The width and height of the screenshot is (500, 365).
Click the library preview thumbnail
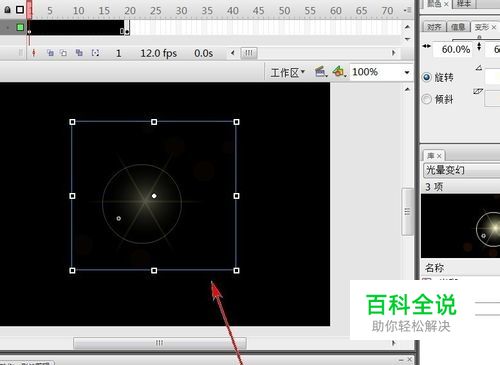(460, 226)
